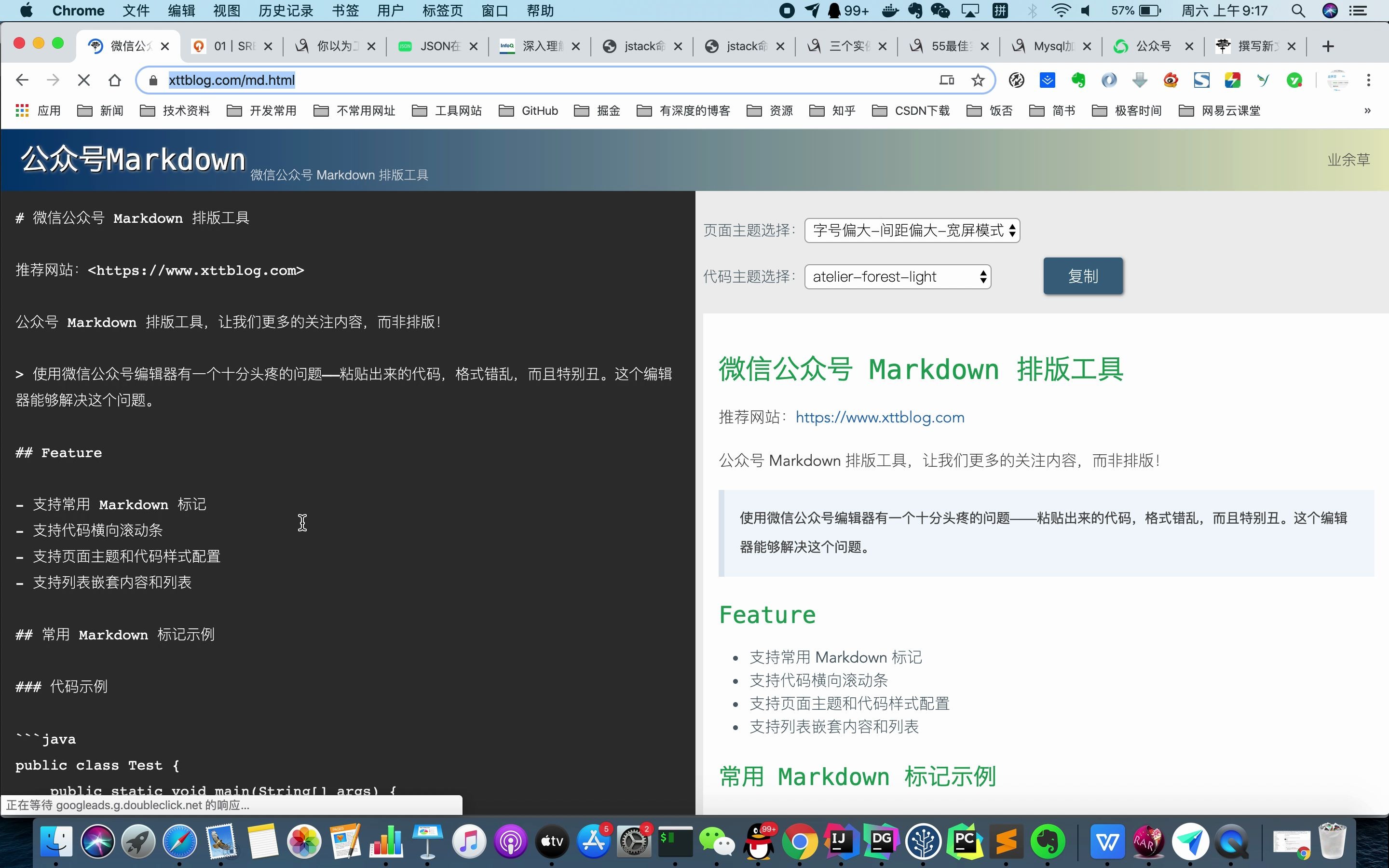Open the Photos app in the Dock
This screenshot has width=1389, height=868.
tap(304, 842)
